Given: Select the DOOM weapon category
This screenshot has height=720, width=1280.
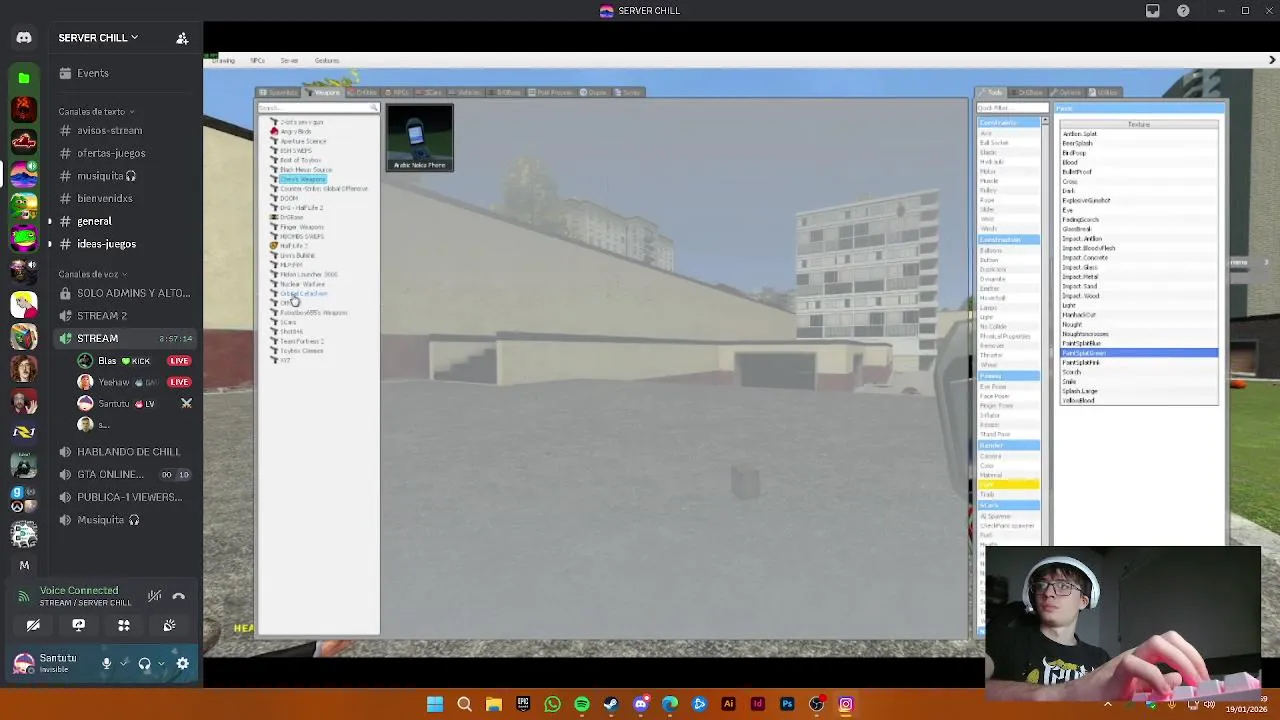Looking at the screenshot, I should [289, 199].
